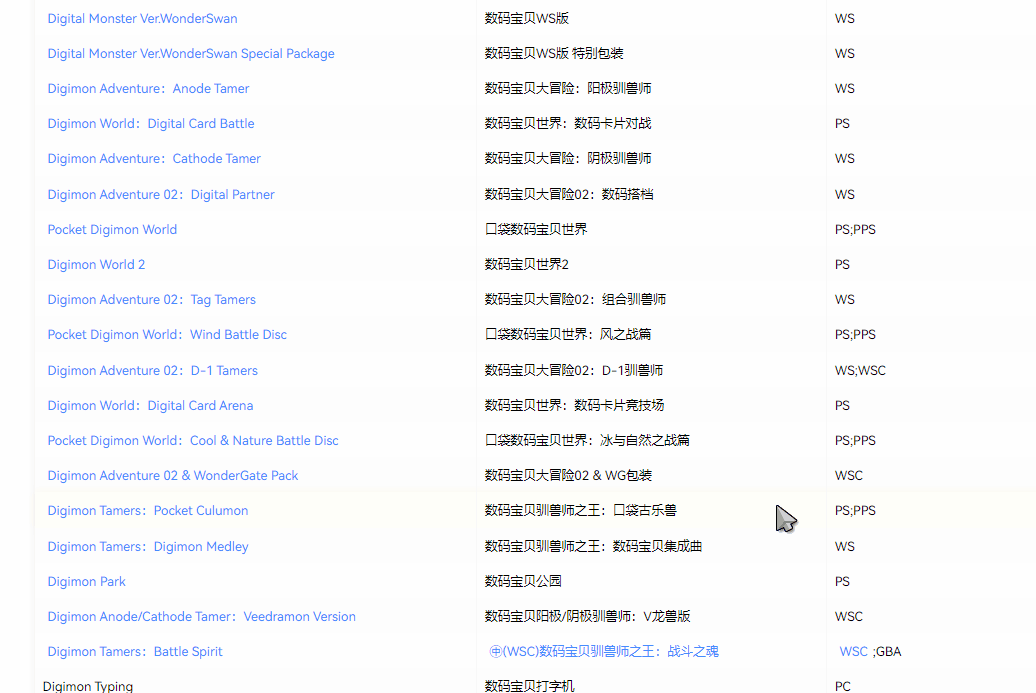Click the PS platform cell for Digimon World 2
Viewport: 1036px width, 693px height.
842,264
